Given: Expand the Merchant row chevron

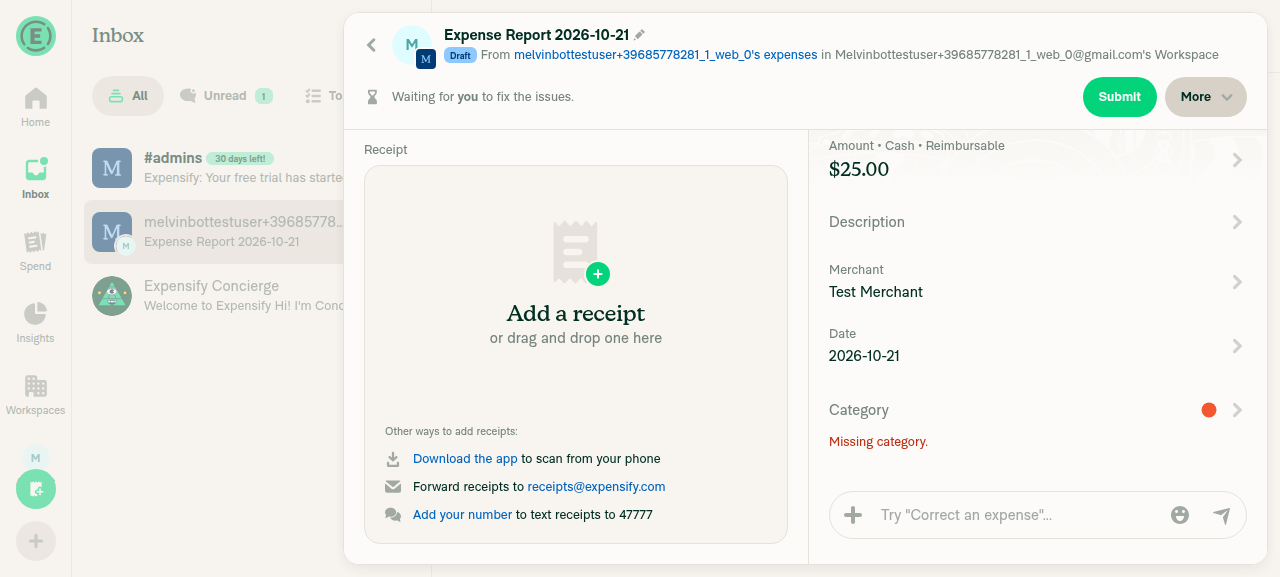Looking at the screenshot, I should (1237, 282).
